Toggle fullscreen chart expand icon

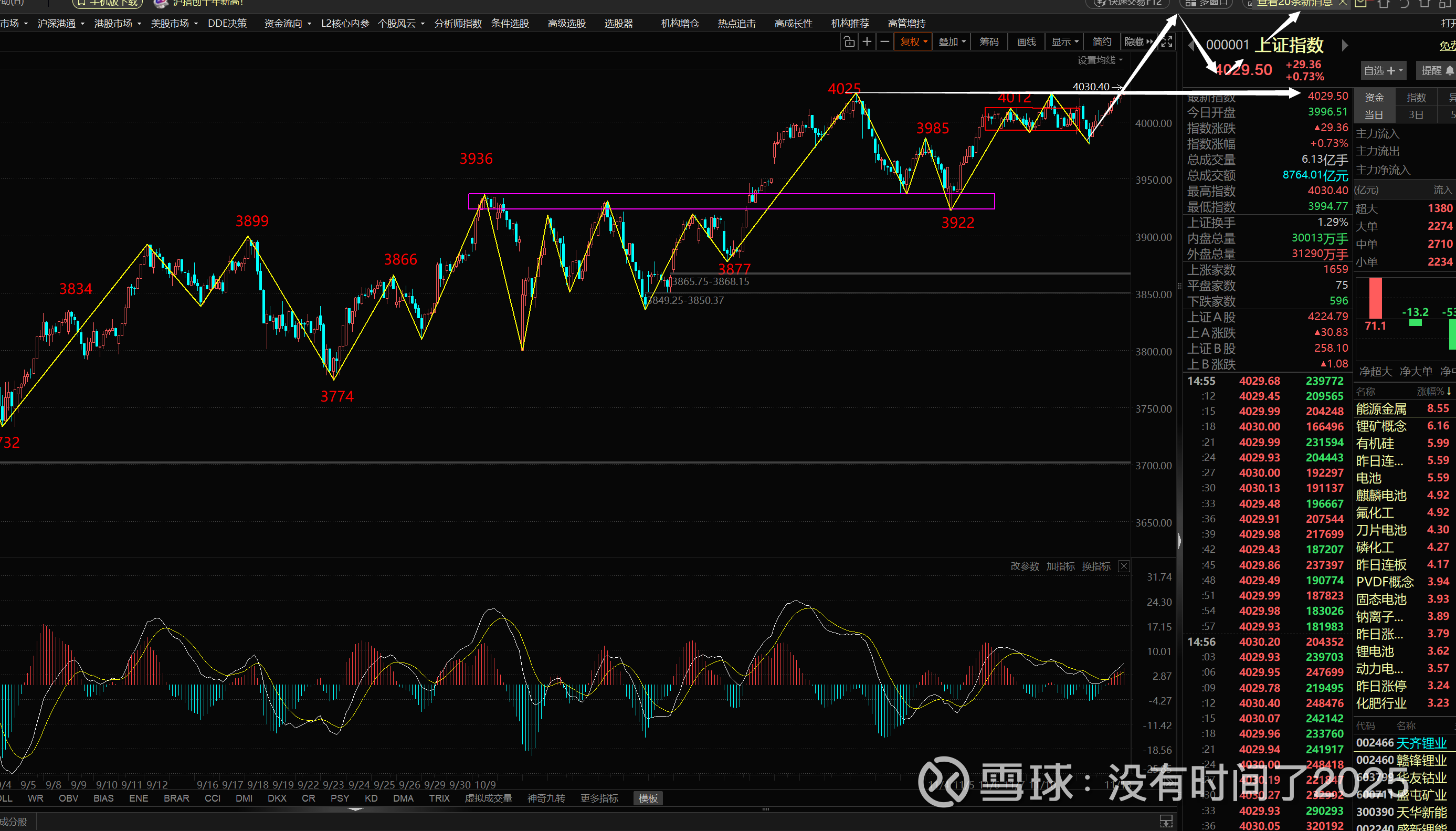tap(1167, 41)
